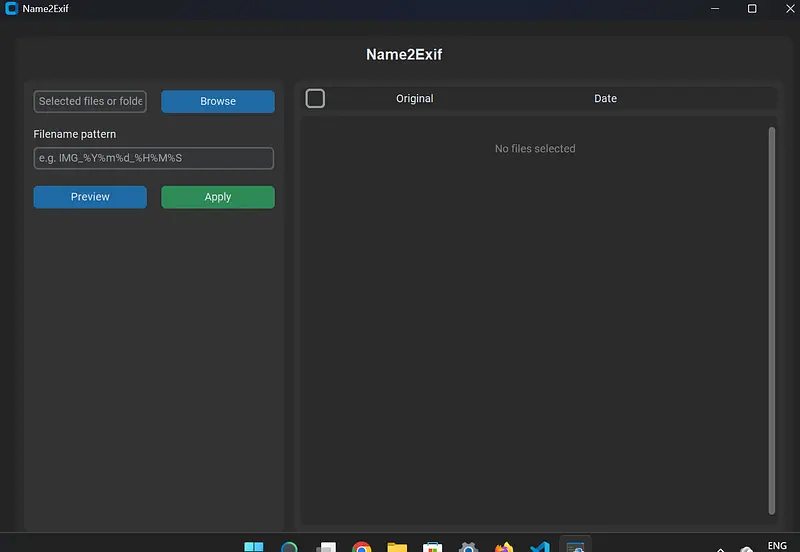Click the Name2Exif app icon in title bar

[12, 9]
